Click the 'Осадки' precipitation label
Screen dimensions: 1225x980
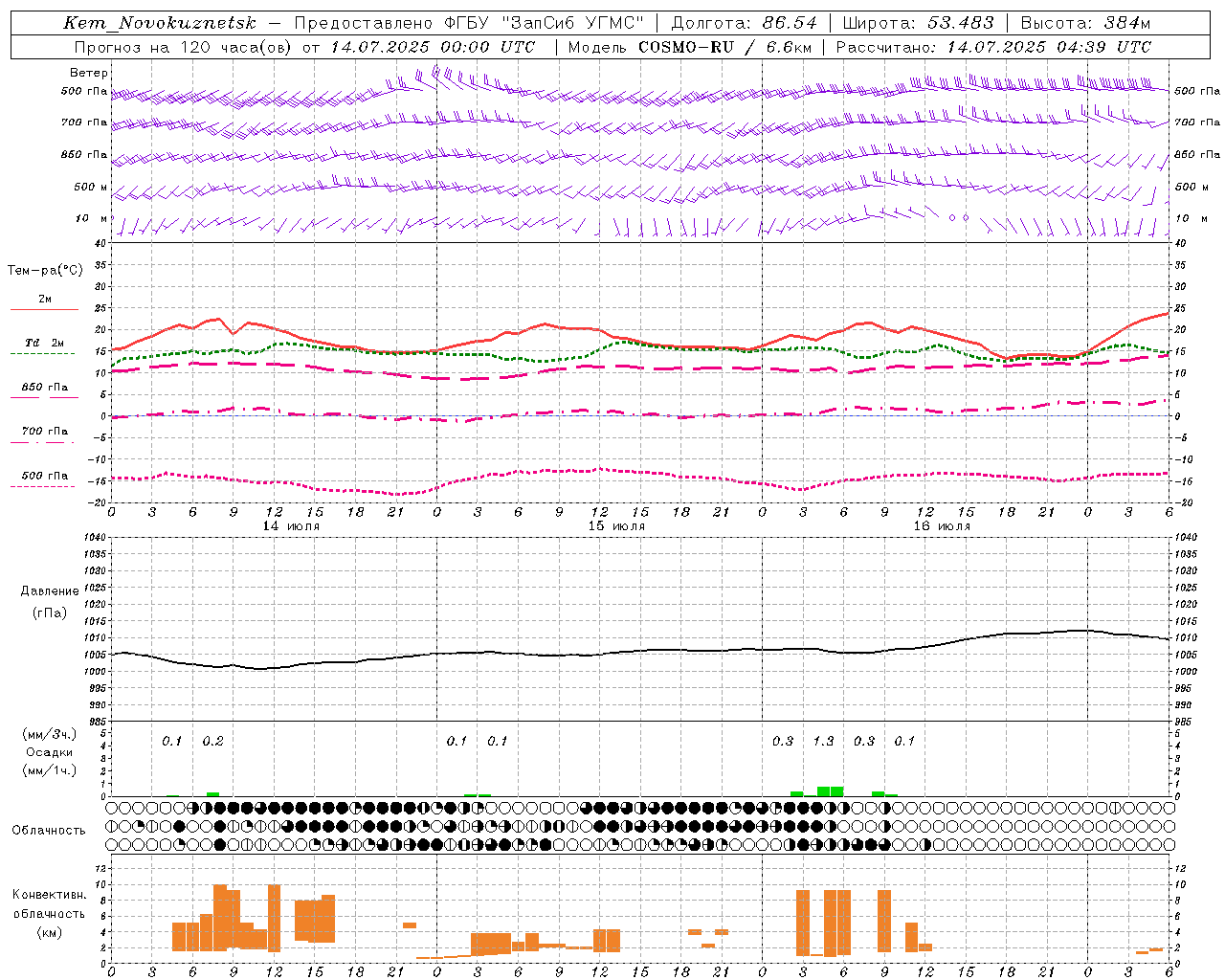pyautogui.click(x=49, y=752)
